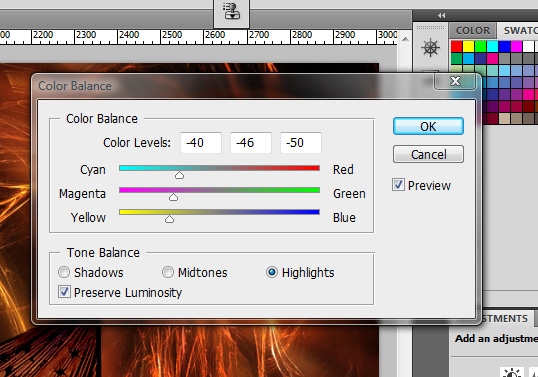Click the Blue label of the slider
The image size is (538, 377).
(344, 217)
